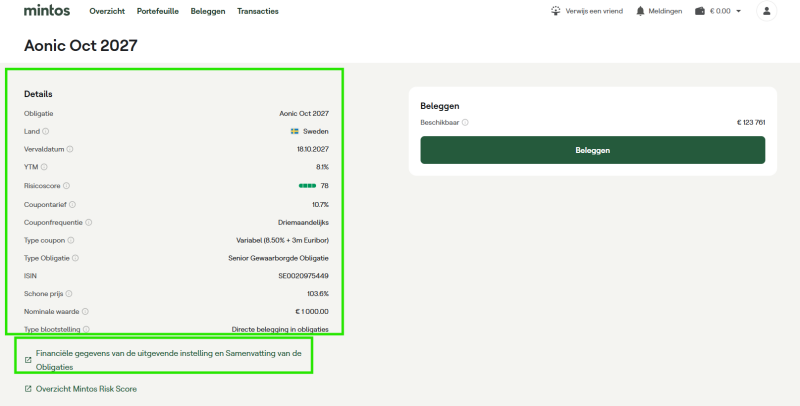Open the Overzicht menu item
Viewport: 800px width, 406px height.
(107, 11)
